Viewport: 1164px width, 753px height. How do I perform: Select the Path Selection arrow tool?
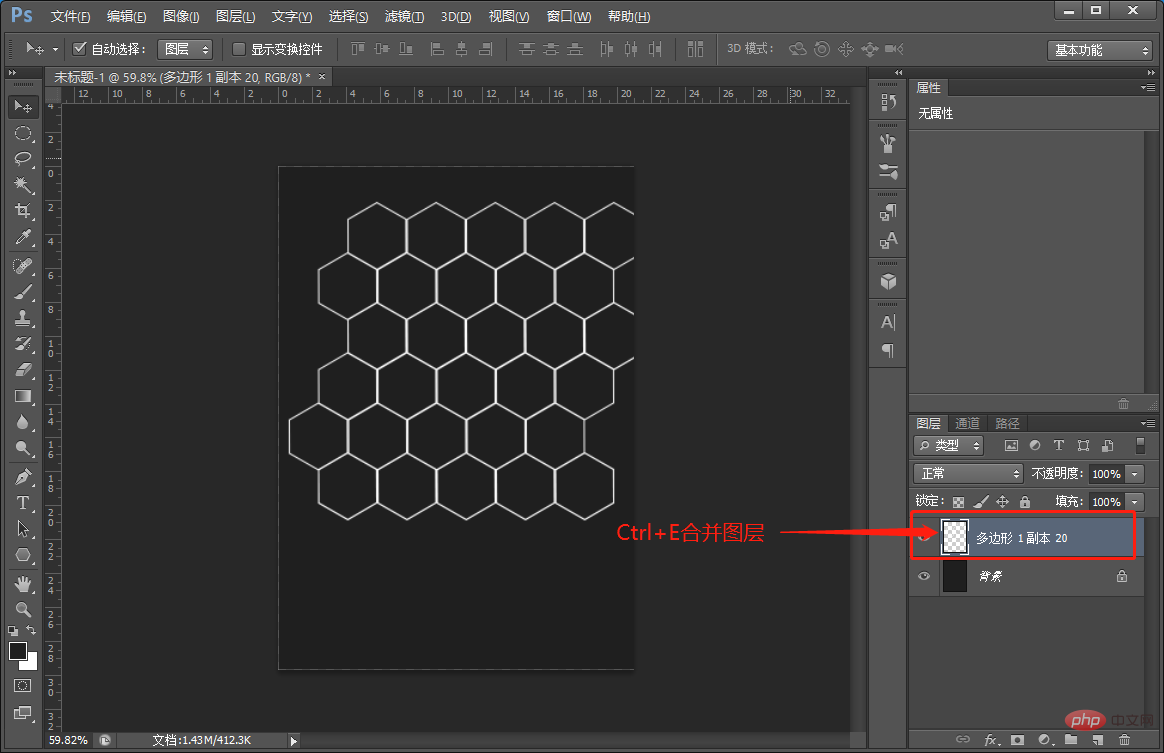(x=23, y=529)
